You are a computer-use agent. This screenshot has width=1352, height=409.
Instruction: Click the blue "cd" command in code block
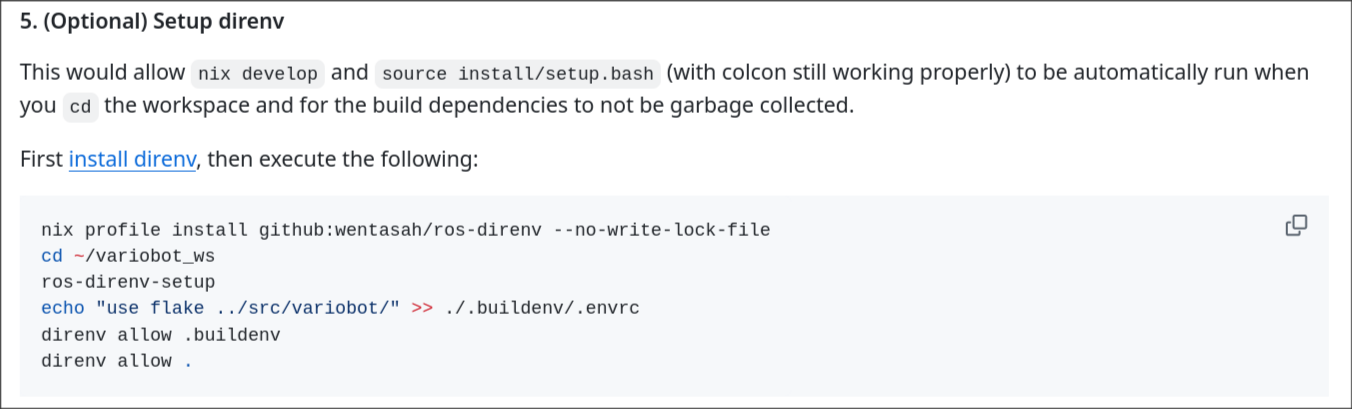pos(52,256)
